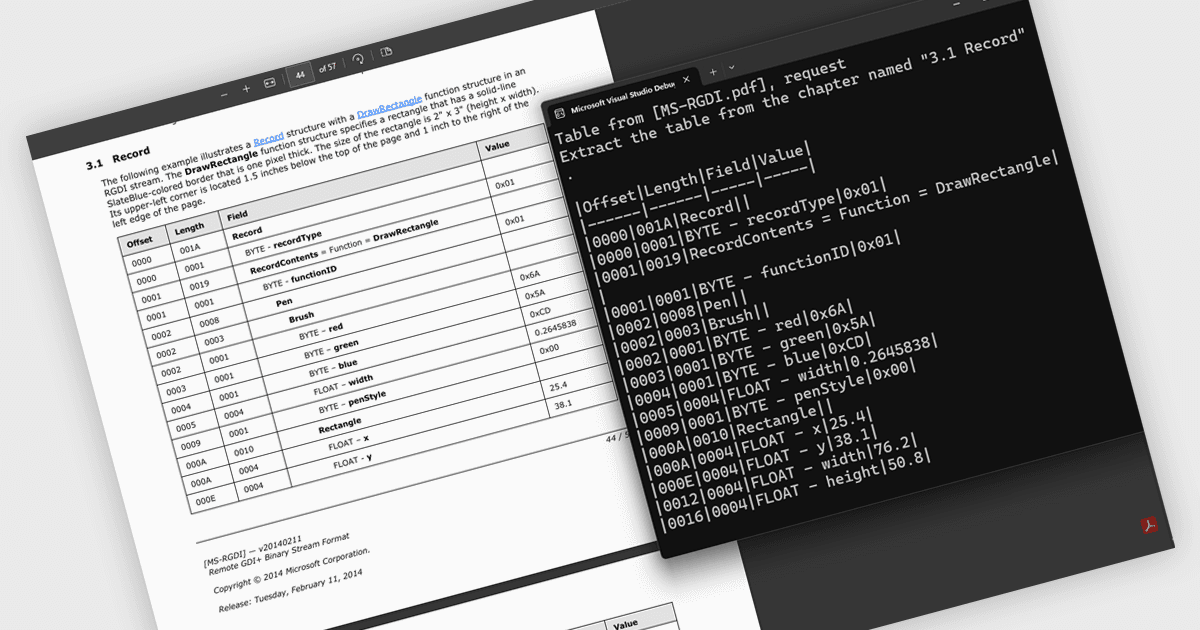Click the '3.1 Record' heading in the PDF
The width and height of the screenshot is (1200, 630).
click(118, 159)
